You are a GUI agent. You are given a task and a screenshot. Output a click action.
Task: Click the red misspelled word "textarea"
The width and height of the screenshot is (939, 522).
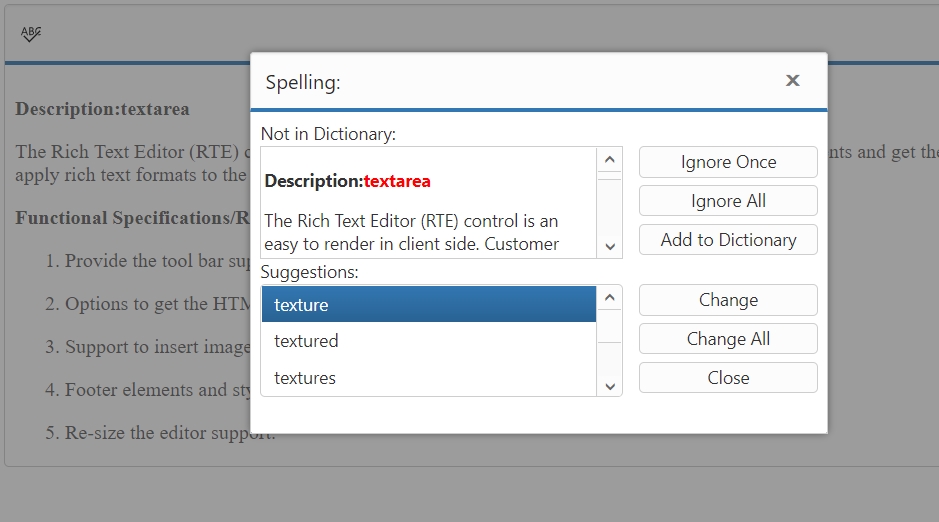click(x=397, y=182)
